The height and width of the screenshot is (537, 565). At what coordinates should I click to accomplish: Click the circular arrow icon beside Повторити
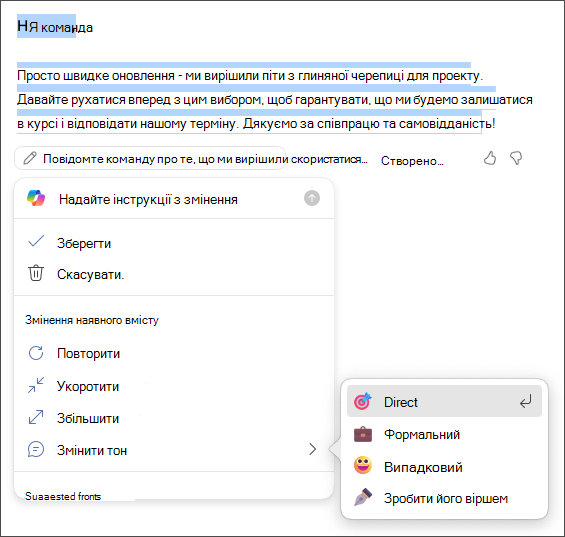[x=36, y=353]
